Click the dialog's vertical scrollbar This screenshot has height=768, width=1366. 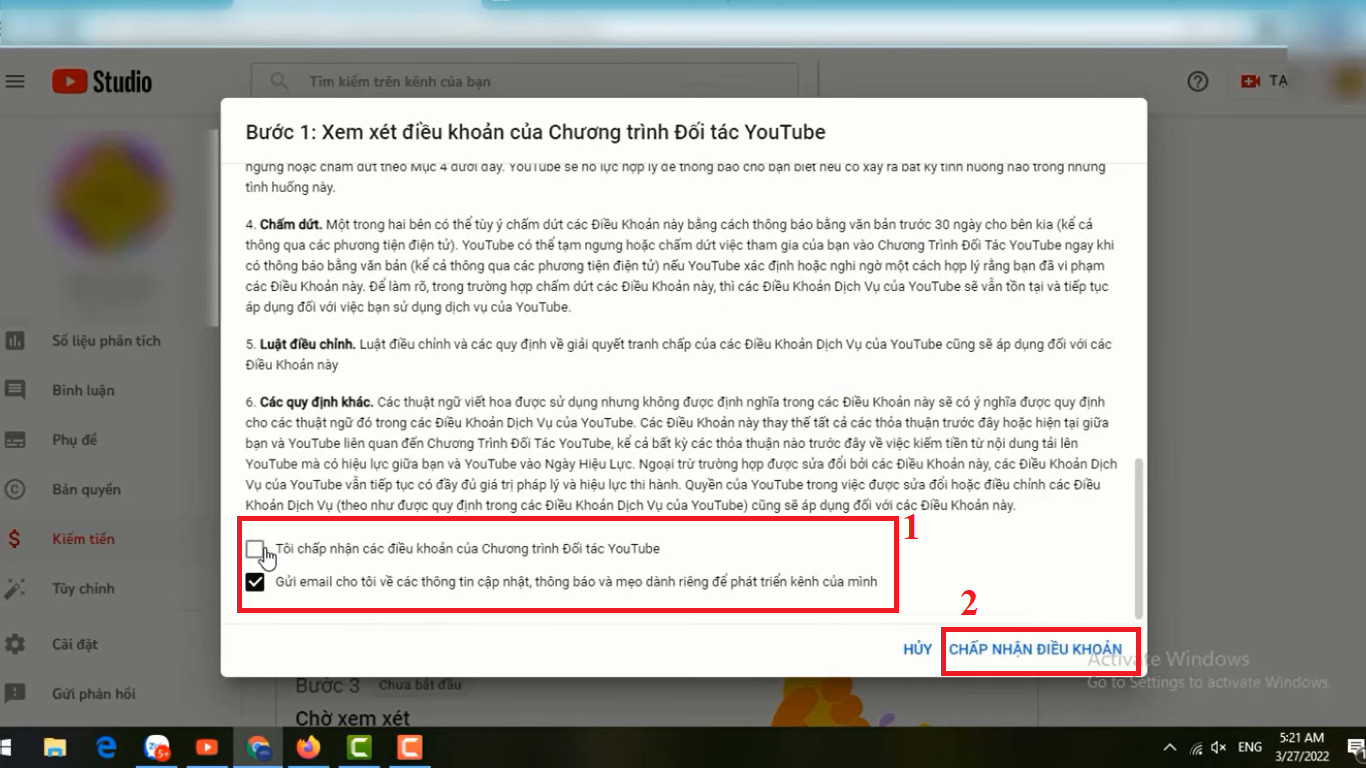[x=1139, y=538]
